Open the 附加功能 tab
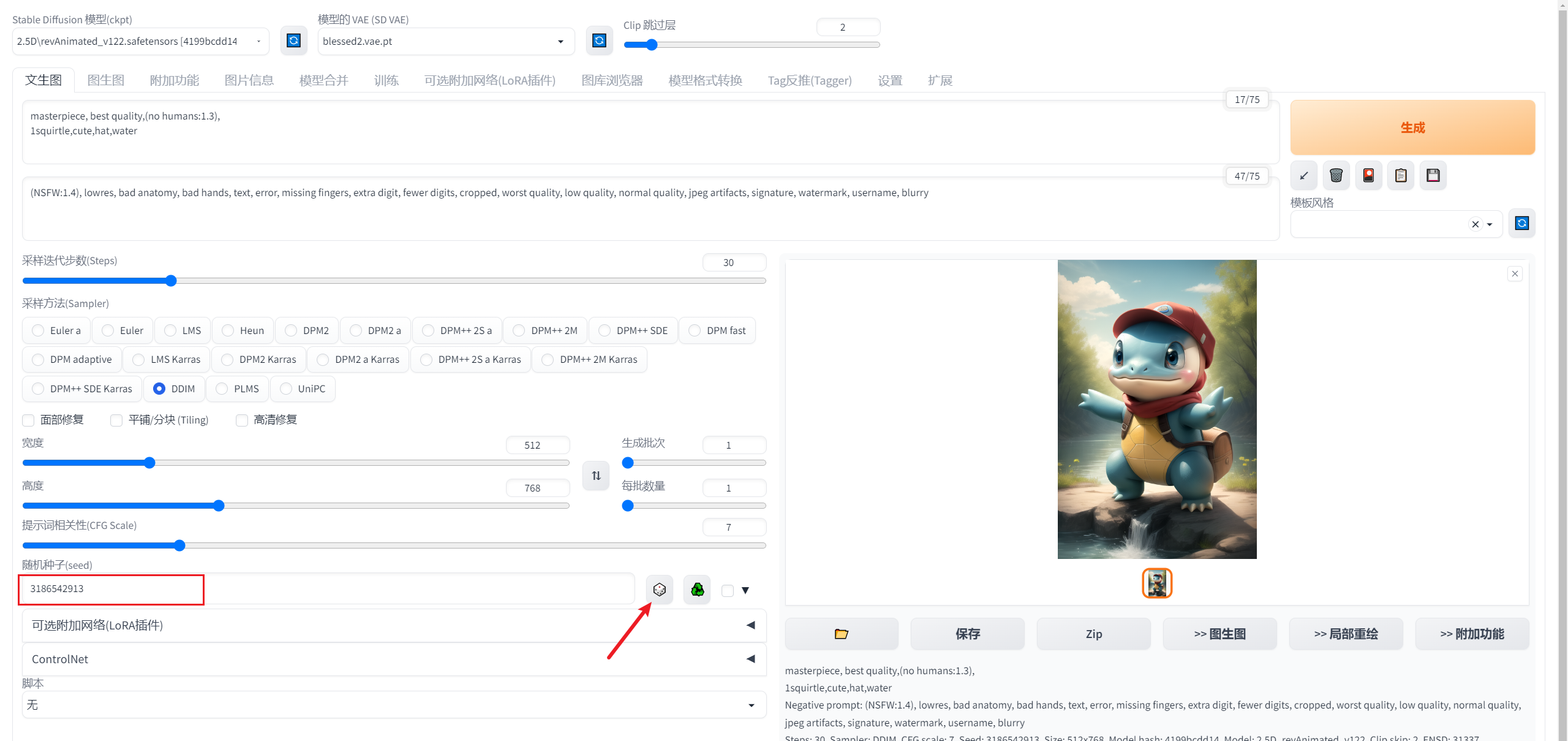Screen dimensions: 1568x741 click(x=175, y=80)
